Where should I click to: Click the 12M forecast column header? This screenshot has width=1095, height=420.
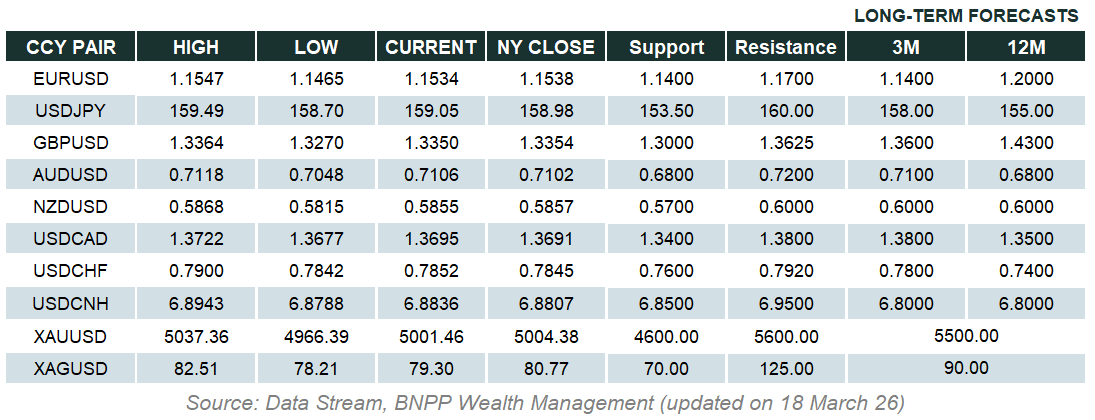click(x=1027, y=47)
